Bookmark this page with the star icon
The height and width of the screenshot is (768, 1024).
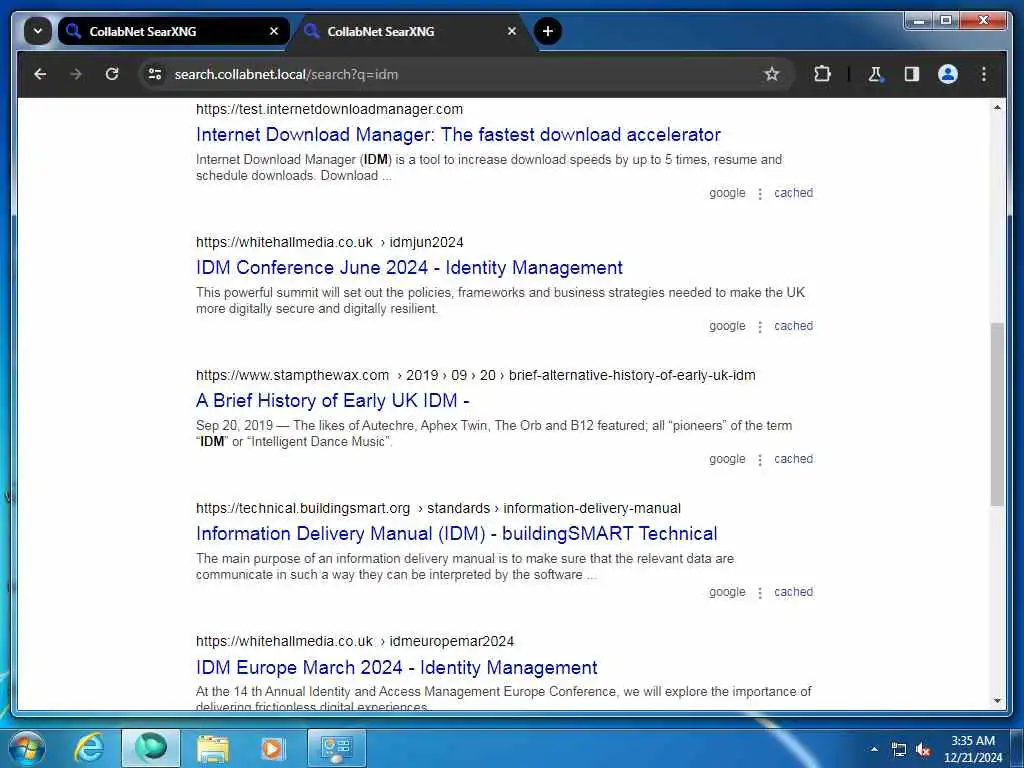coord(771,74)
